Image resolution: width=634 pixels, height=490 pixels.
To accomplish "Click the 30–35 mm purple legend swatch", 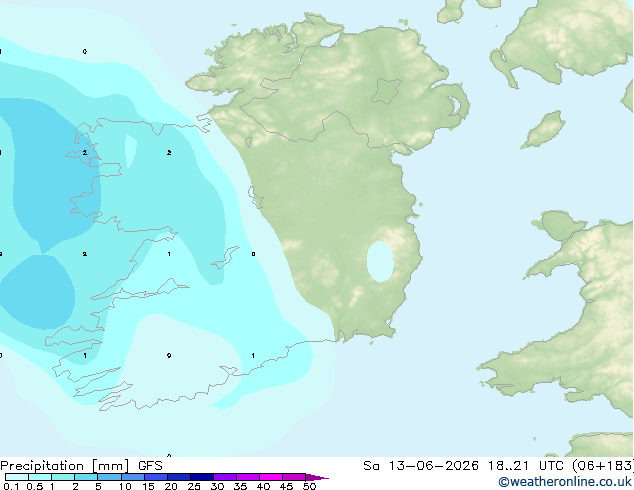I will click(x=225, y=477).
